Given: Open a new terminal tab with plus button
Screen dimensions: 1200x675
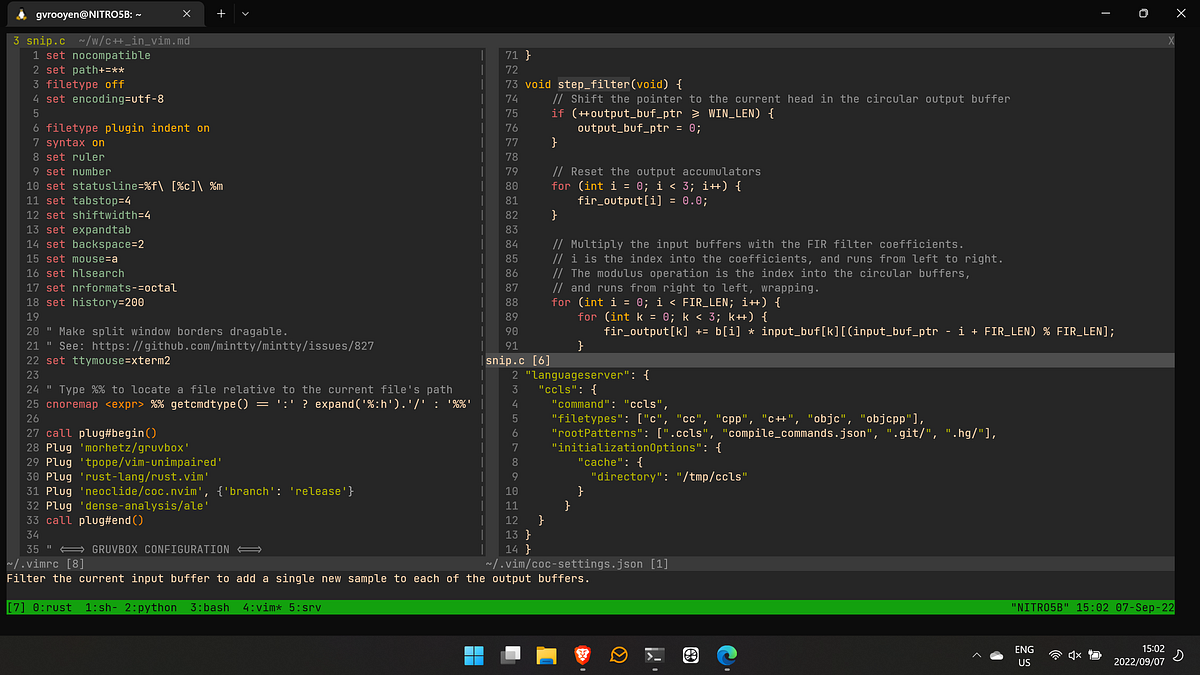Looking at the screenshot, I should pyautogui.click(x=219, y=14).
